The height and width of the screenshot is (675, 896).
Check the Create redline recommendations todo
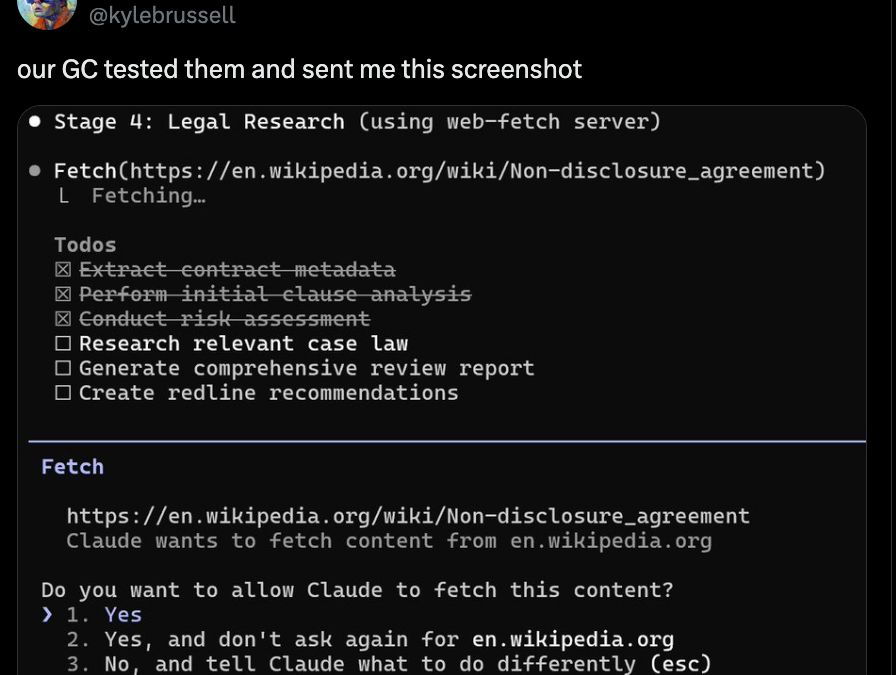click(x=62, y=392)
